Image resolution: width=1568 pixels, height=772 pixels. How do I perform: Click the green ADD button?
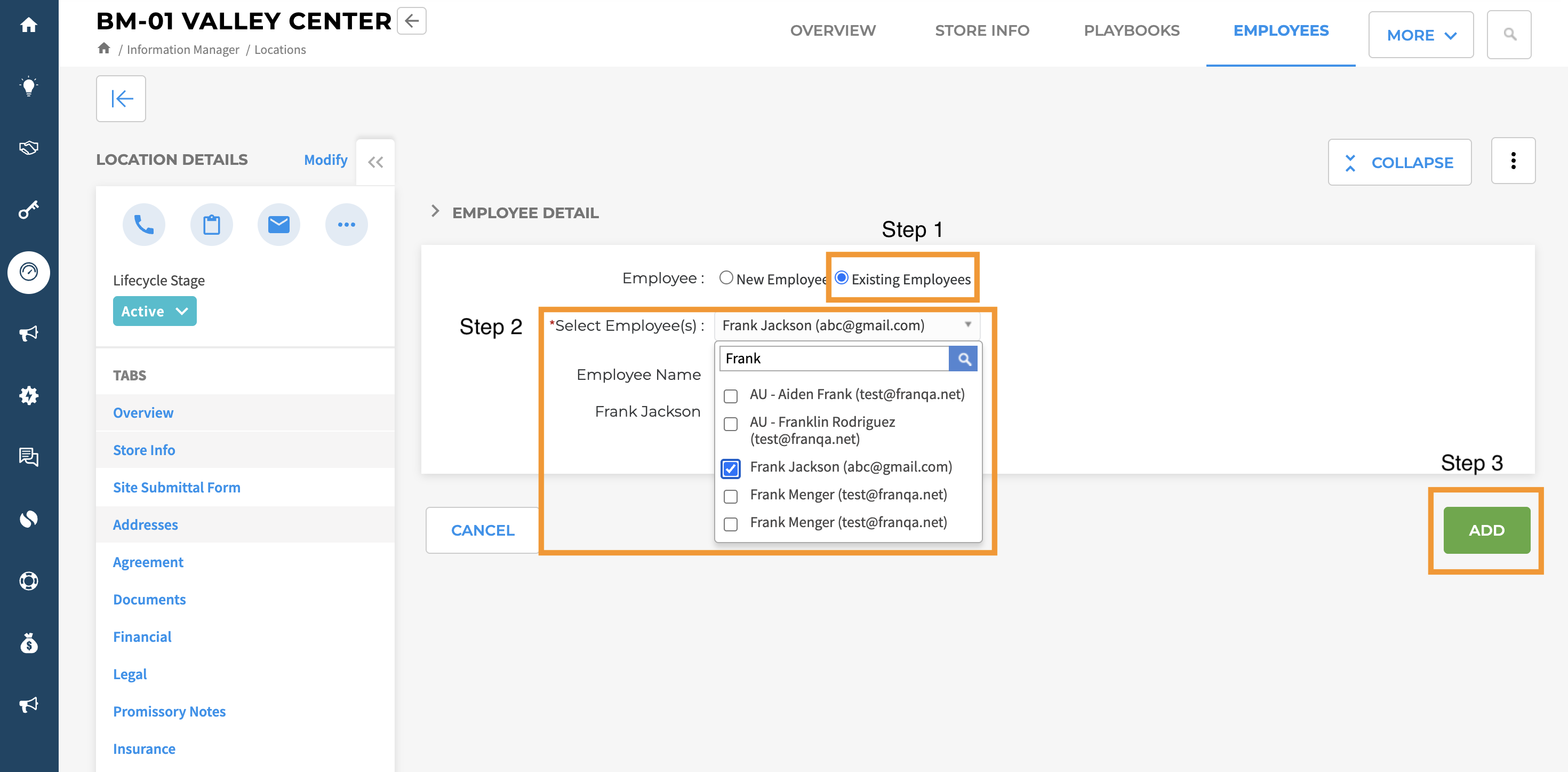click(1486, 530)
